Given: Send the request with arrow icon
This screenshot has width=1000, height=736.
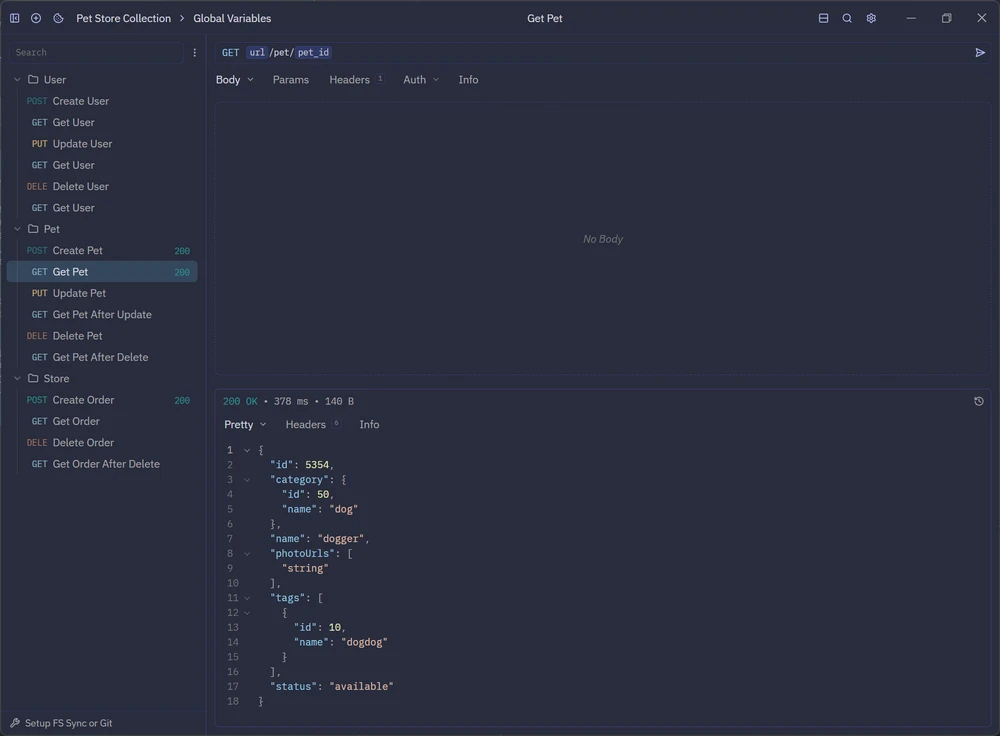Looking at the screenshot, I should point(980,52).
